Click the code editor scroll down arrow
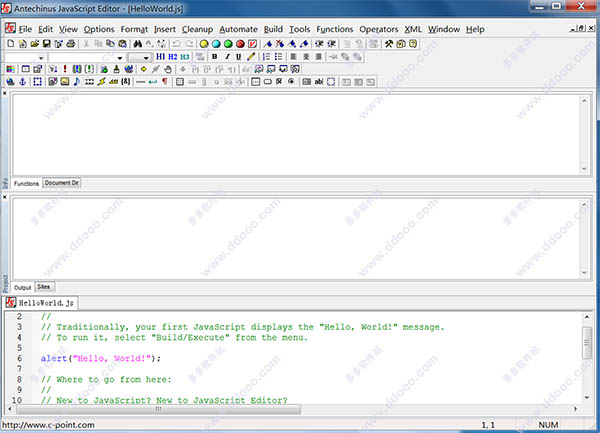Viewport: 600px width, 433px height. coord(587,398)
